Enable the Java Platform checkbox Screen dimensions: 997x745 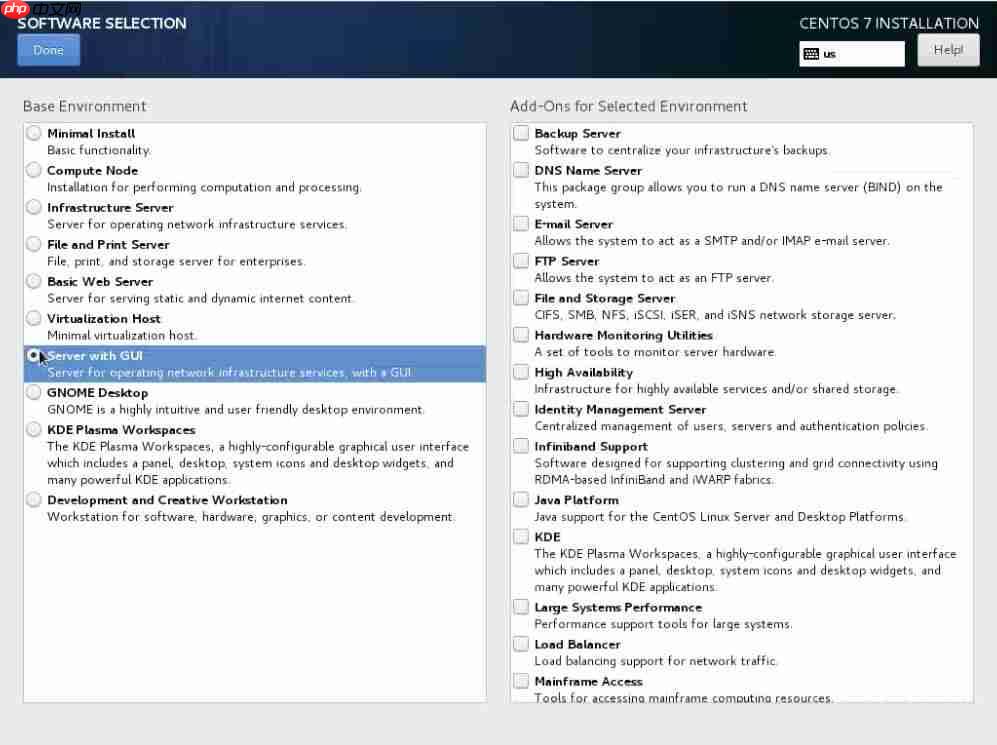pos(521,500)
